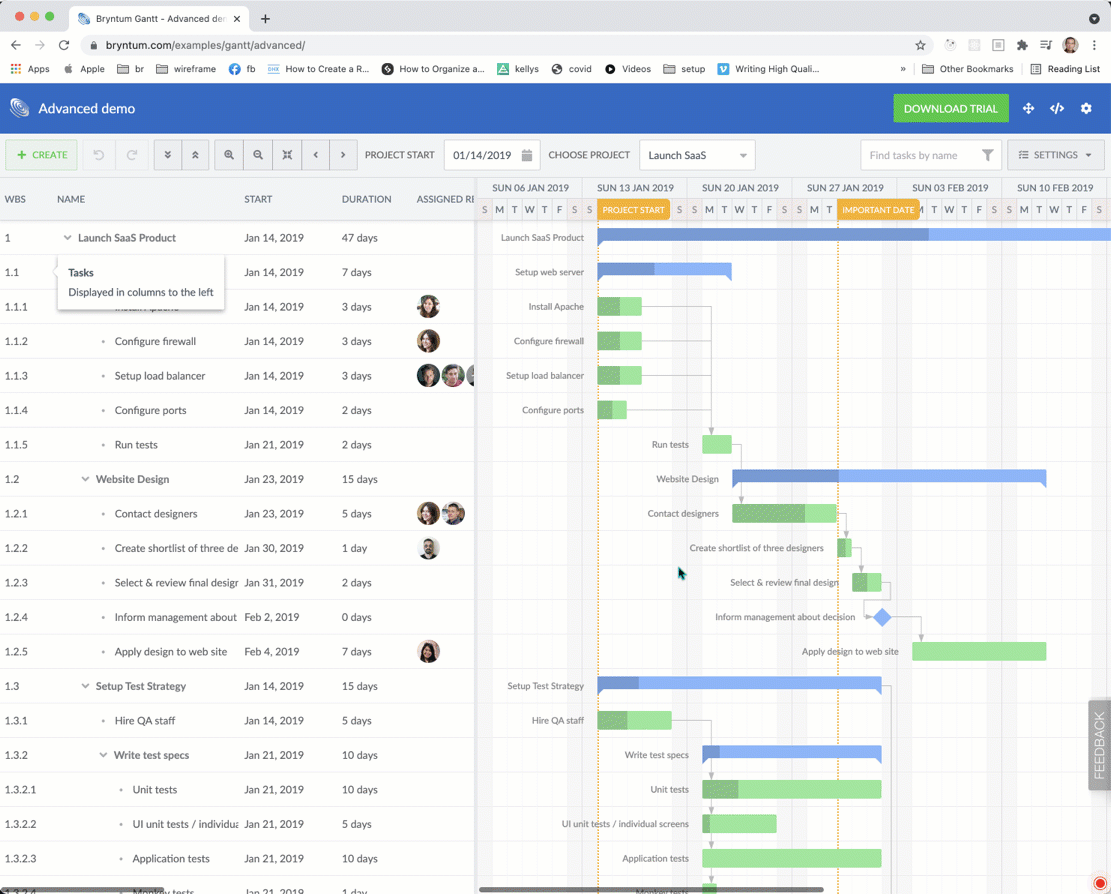Bookmark this page with the star icon
This screenshot has width=1111, height=894.
[920, 45]
